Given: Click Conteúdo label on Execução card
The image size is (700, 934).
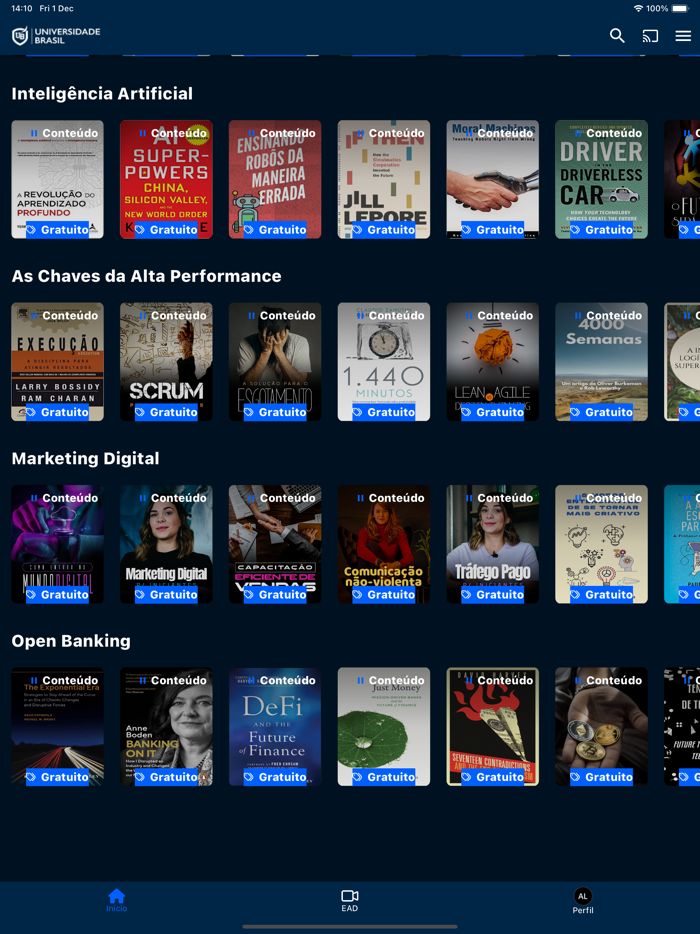Looking at the screenshot, I should point(64,316).
